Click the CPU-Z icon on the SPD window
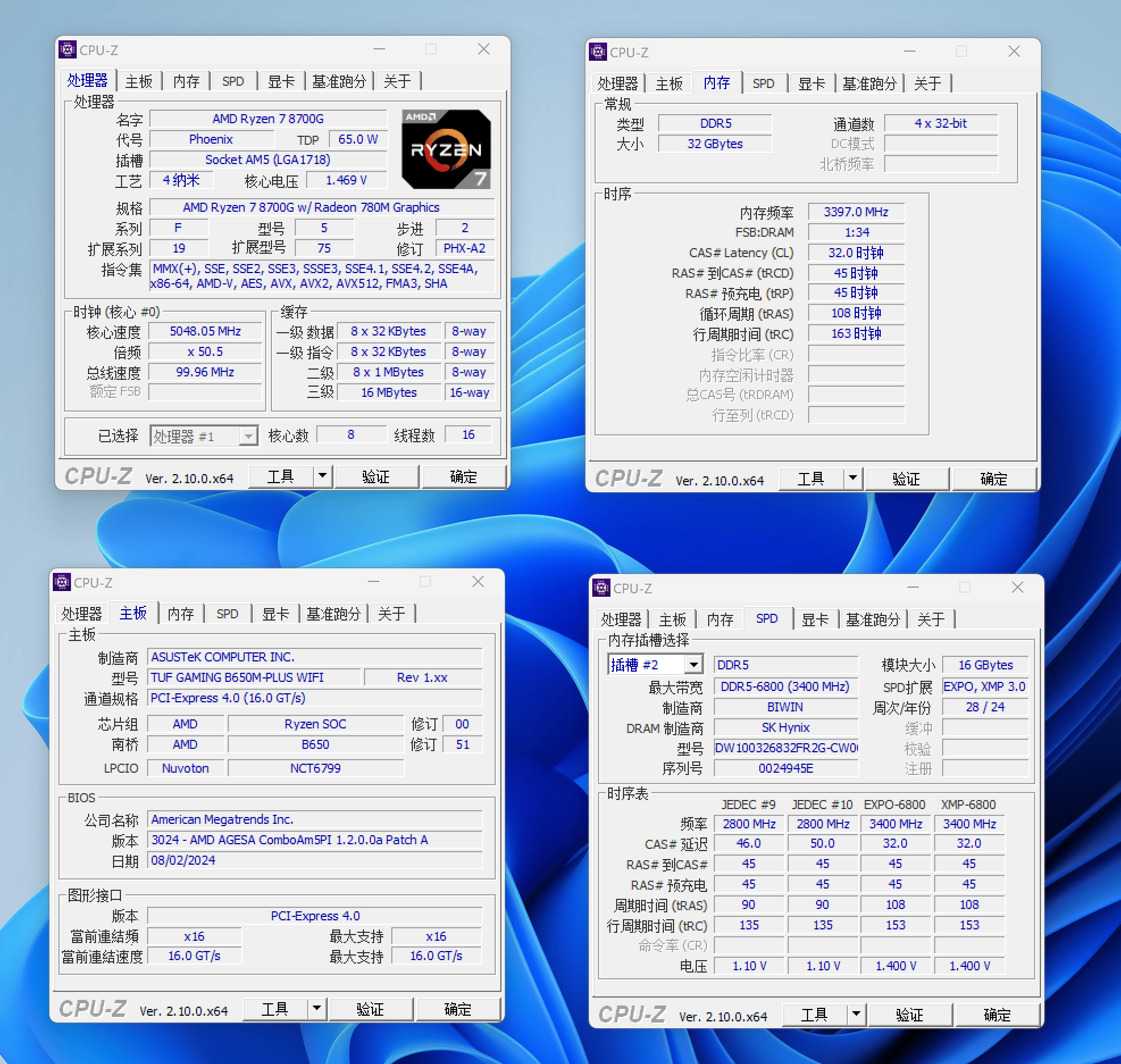 (602, 588)
